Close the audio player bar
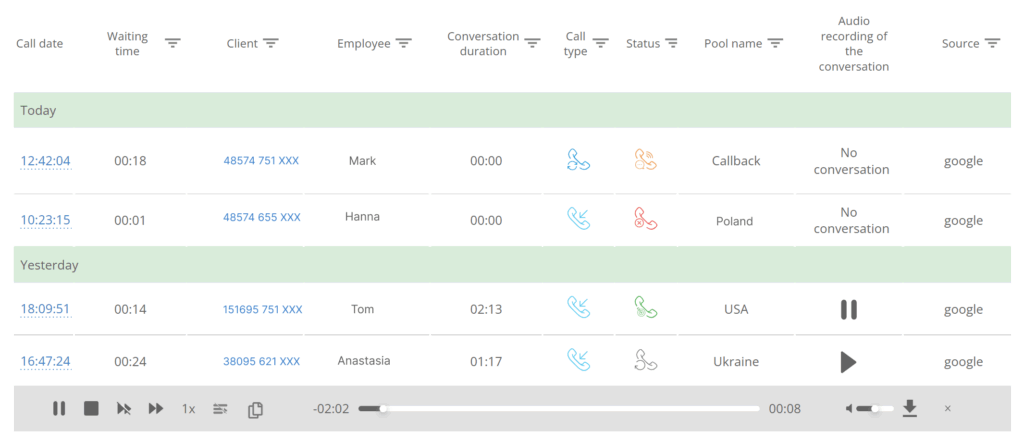 [x=948, y=409]
